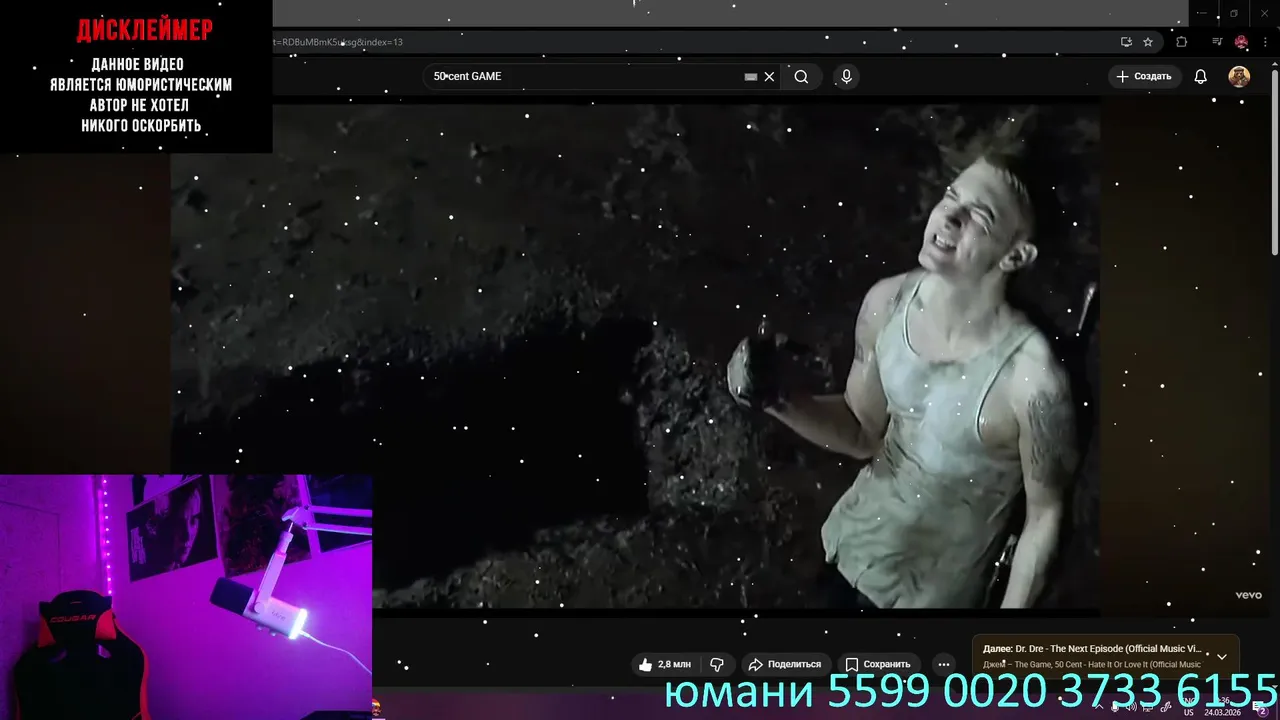Open the Windows notification center icon
Image resolution: width=1280 pixels, height=720 pixels.
(x=1260, y=708)
